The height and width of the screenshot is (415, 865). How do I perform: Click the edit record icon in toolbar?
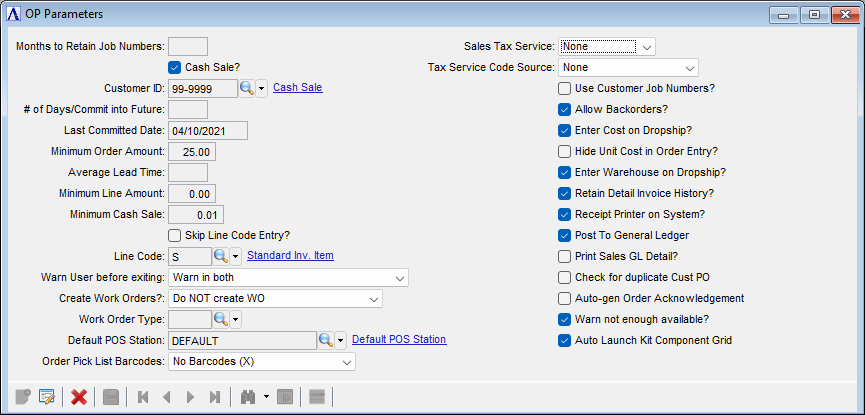pyautogui.click(x=46, y=397)
